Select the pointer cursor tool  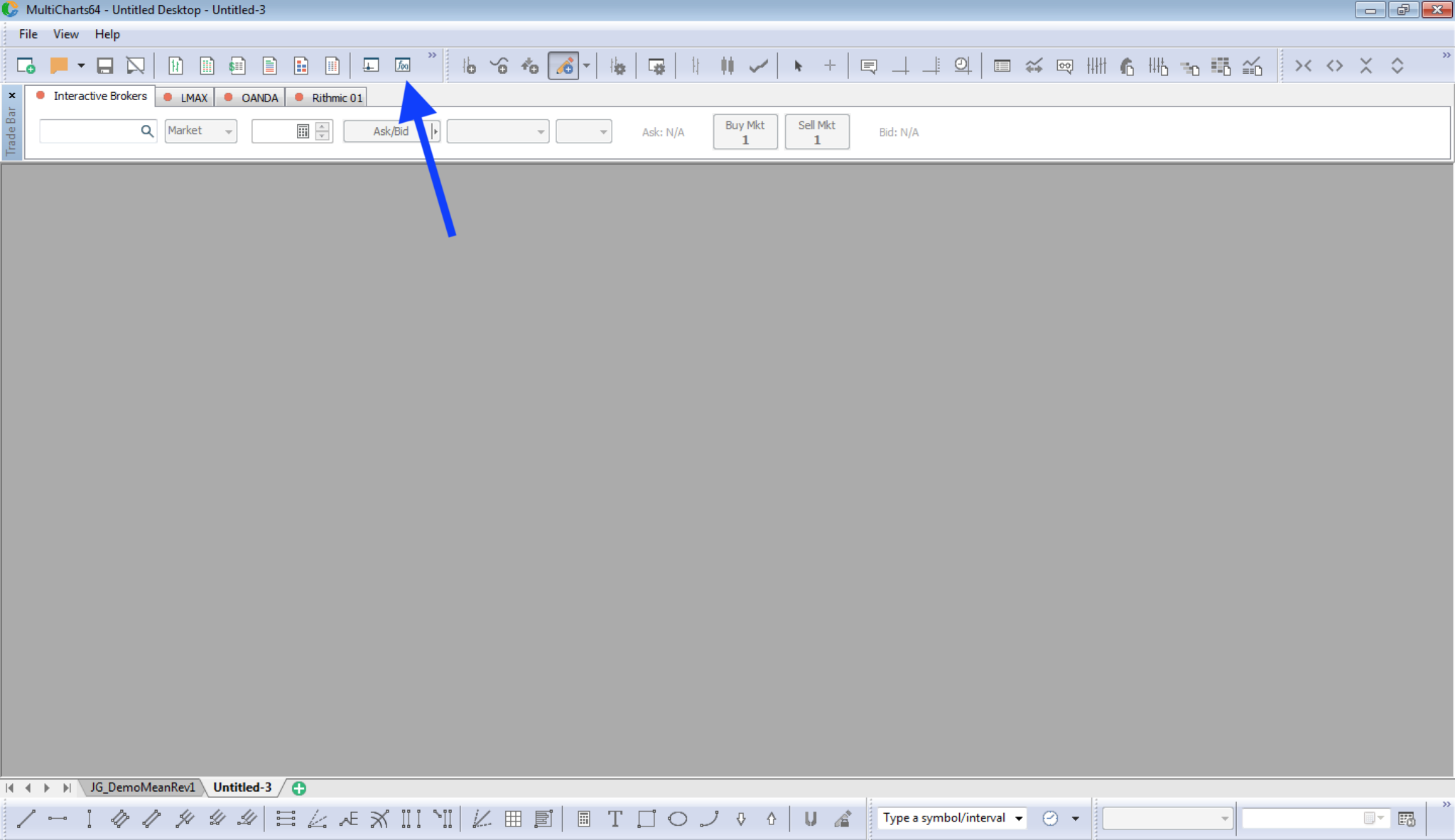(798, 65)
